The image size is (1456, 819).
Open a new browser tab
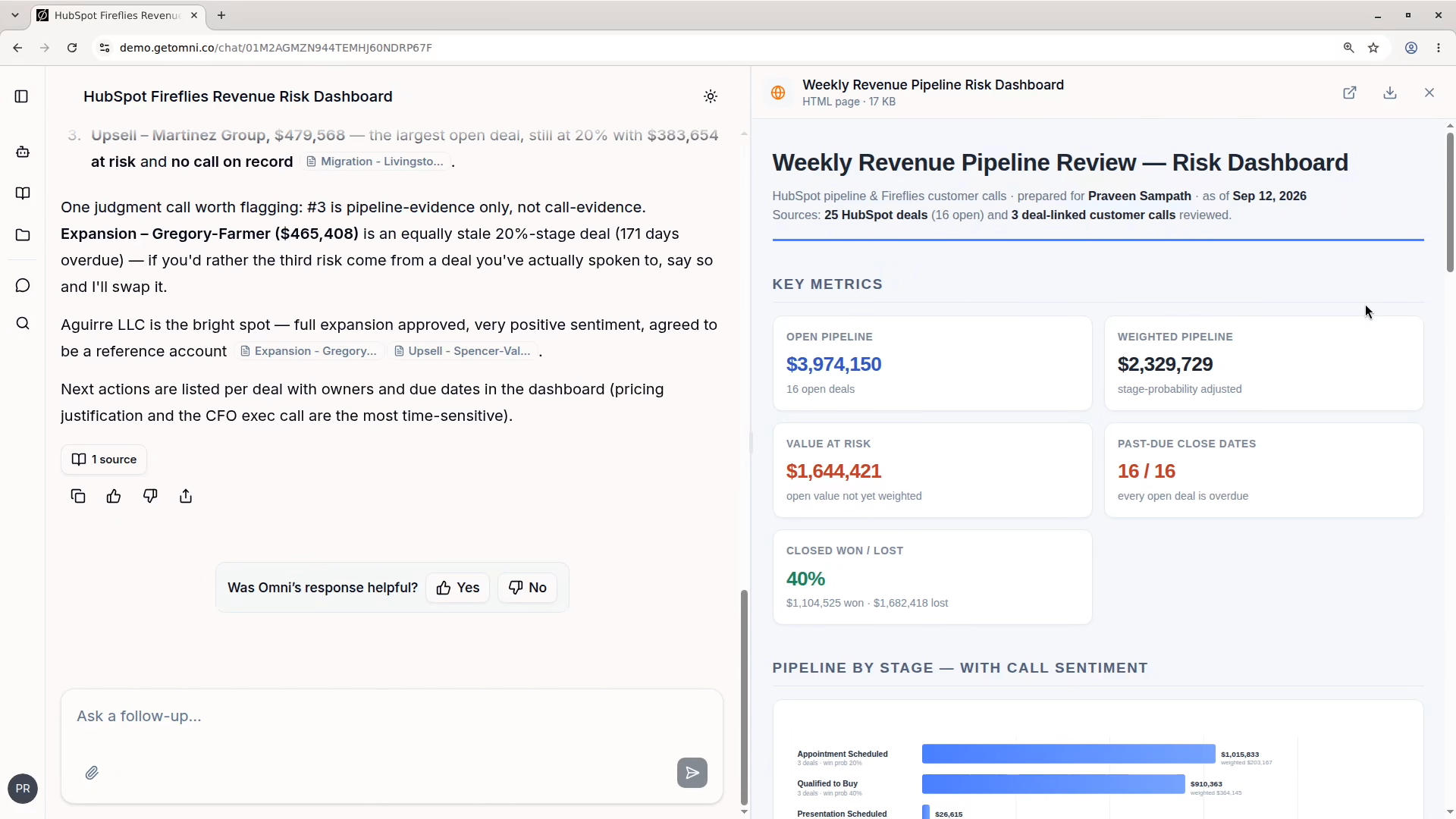[x=221, y=15]
